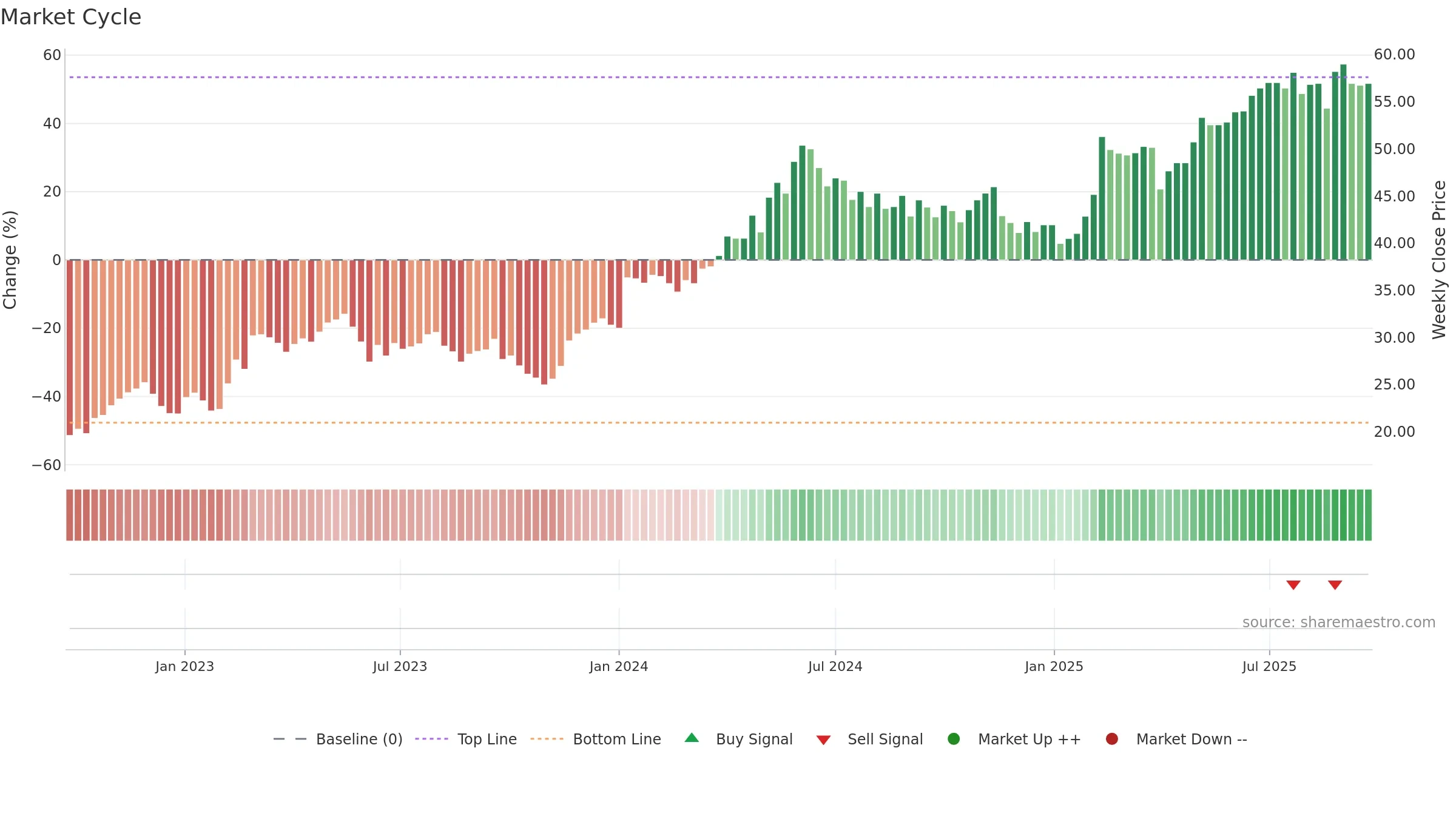
Task: Click the red Sell Signal triangle legend icon
Action: [x=823, y=740]
